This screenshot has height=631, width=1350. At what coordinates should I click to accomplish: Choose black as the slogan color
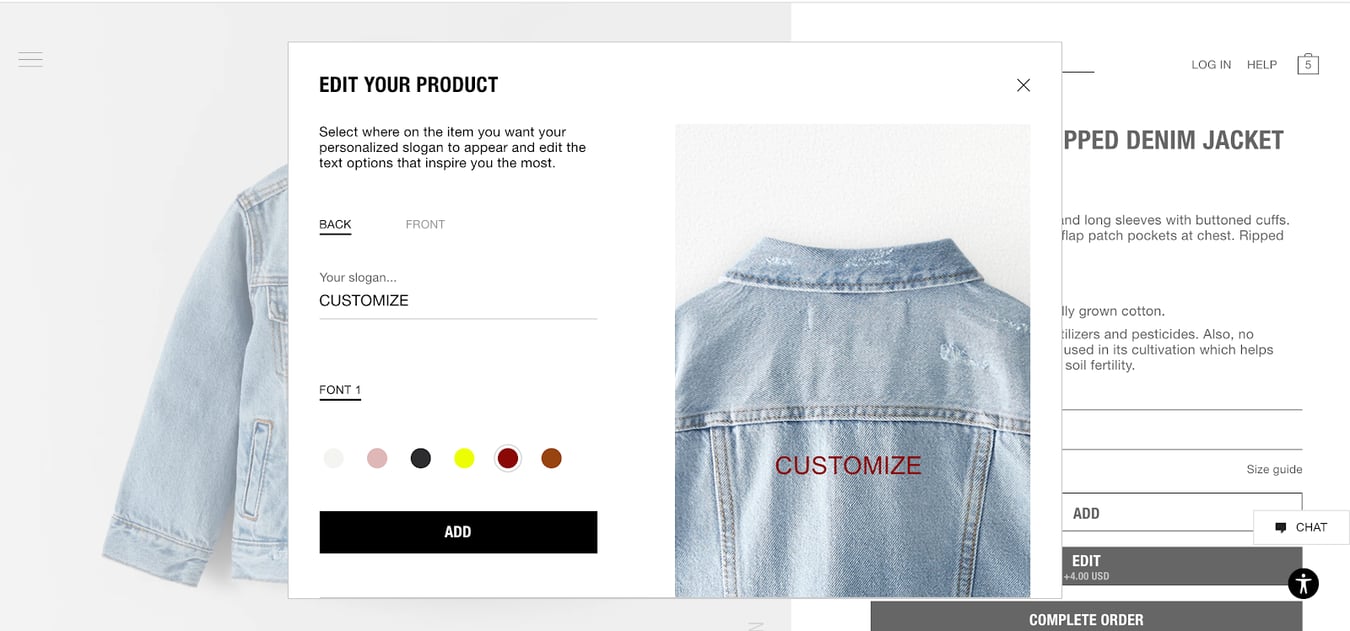tap(420, 458)
